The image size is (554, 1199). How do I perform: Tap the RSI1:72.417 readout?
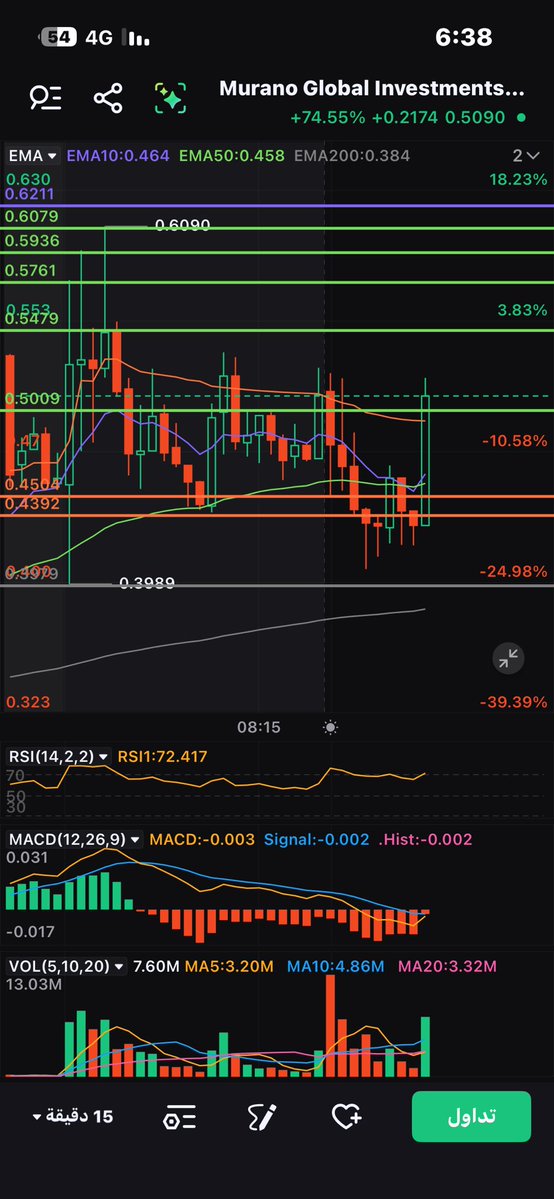pyautogui.click(x=162, y=756)
